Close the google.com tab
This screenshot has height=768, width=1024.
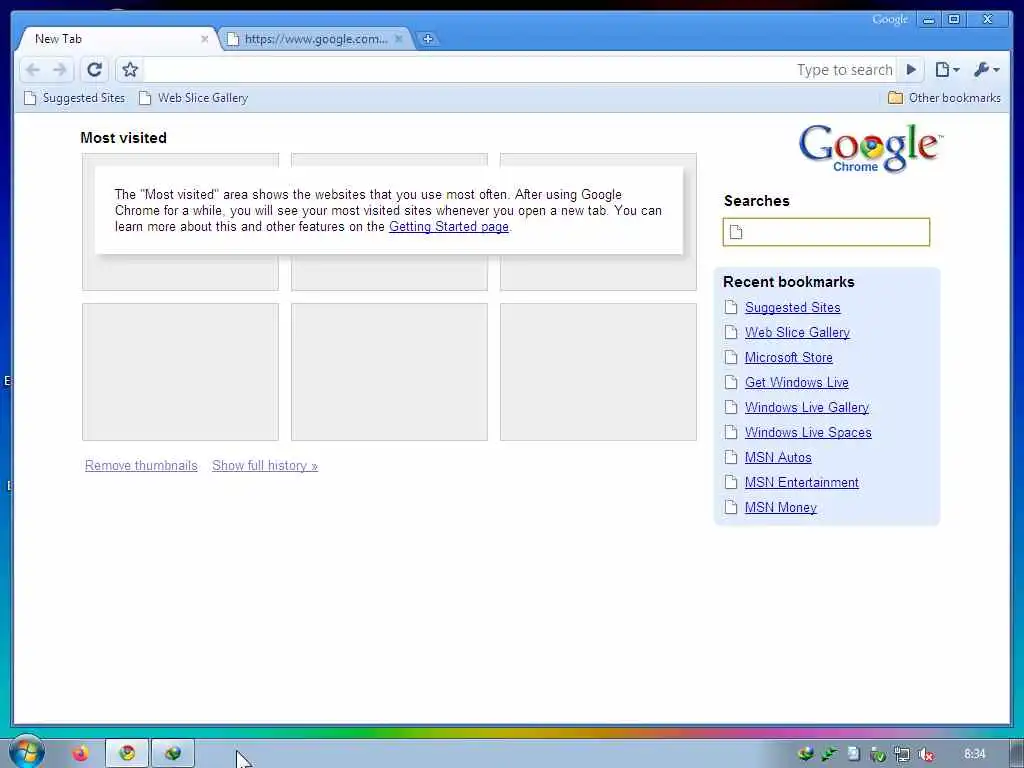[x=399, y=39]
